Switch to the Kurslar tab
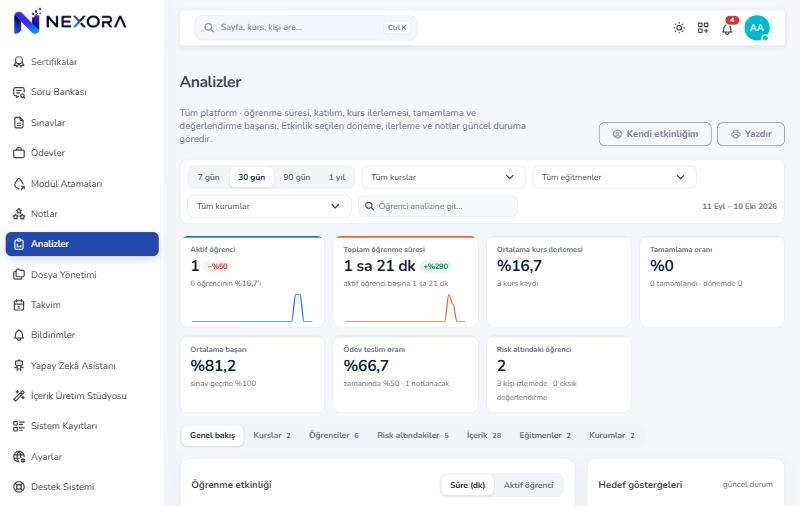This screenshot has height=506, width=800. (x=272, y=435)
